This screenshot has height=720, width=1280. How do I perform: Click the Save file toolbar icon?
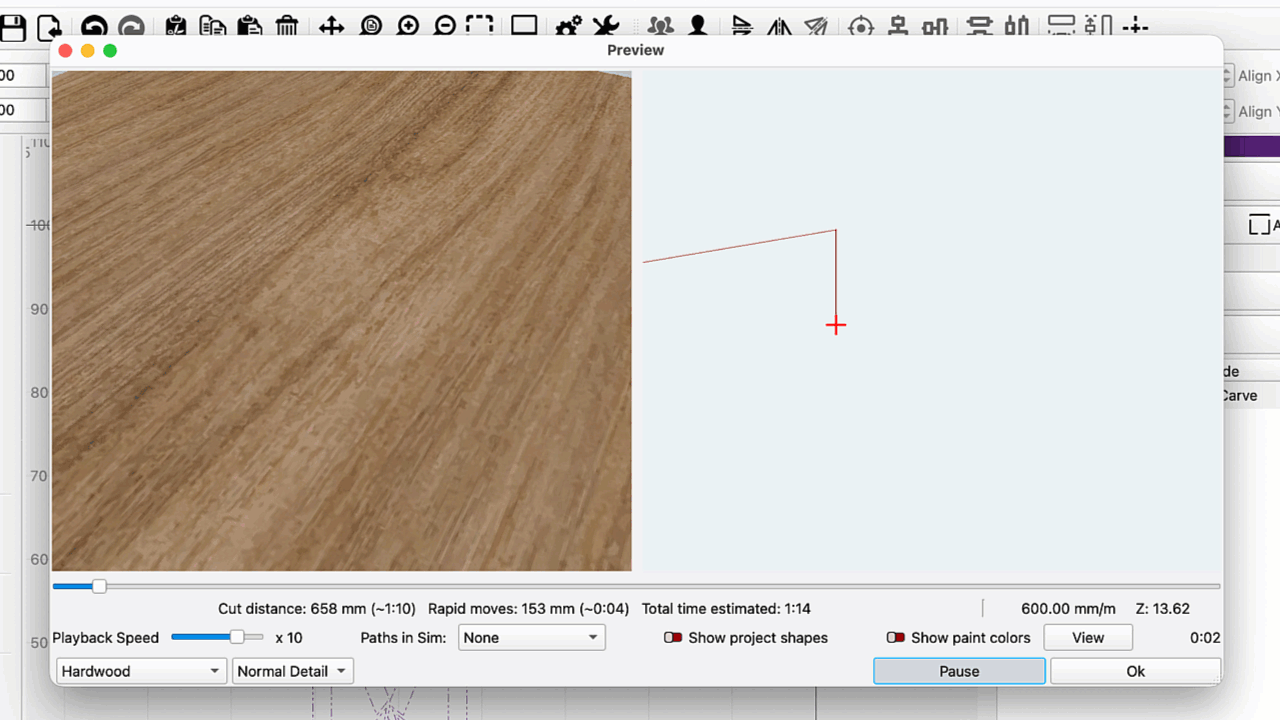[x=12, y=27]
